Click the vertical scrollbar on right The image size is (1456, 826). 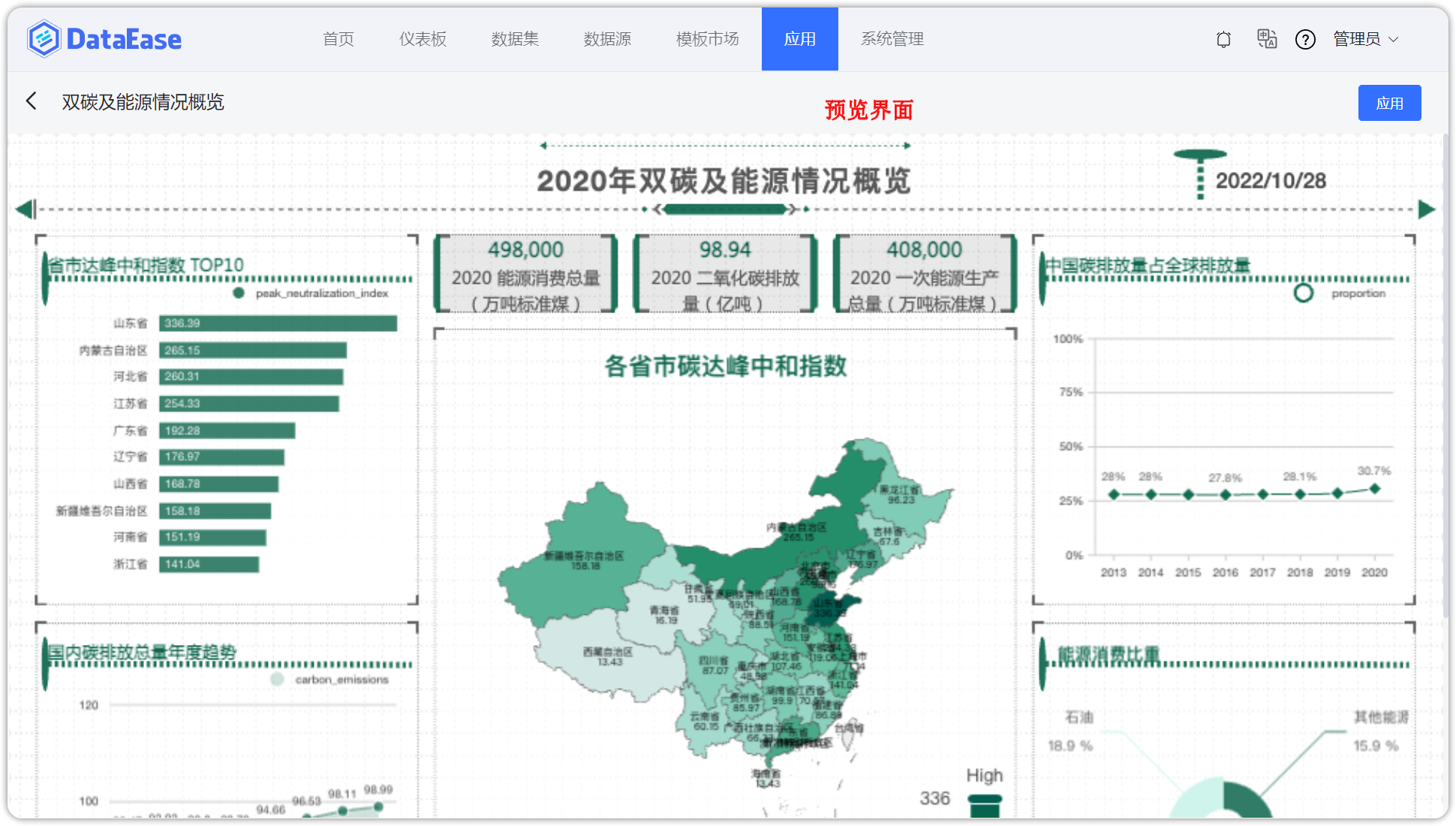[1445, 375]
